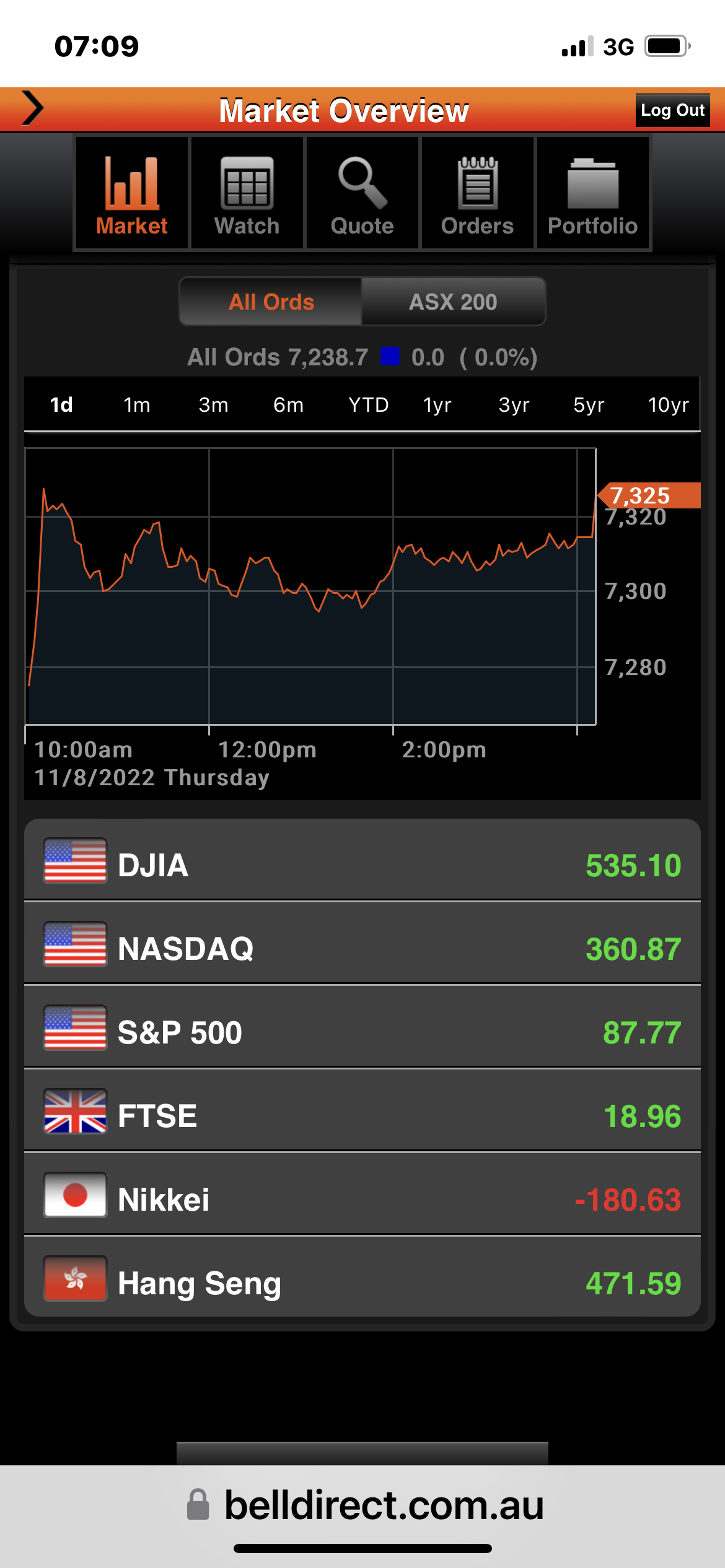Open the Portfolio folder icon
Image resolution: width=725 pixels, height=1568 pixels.
tap(593, 184)
